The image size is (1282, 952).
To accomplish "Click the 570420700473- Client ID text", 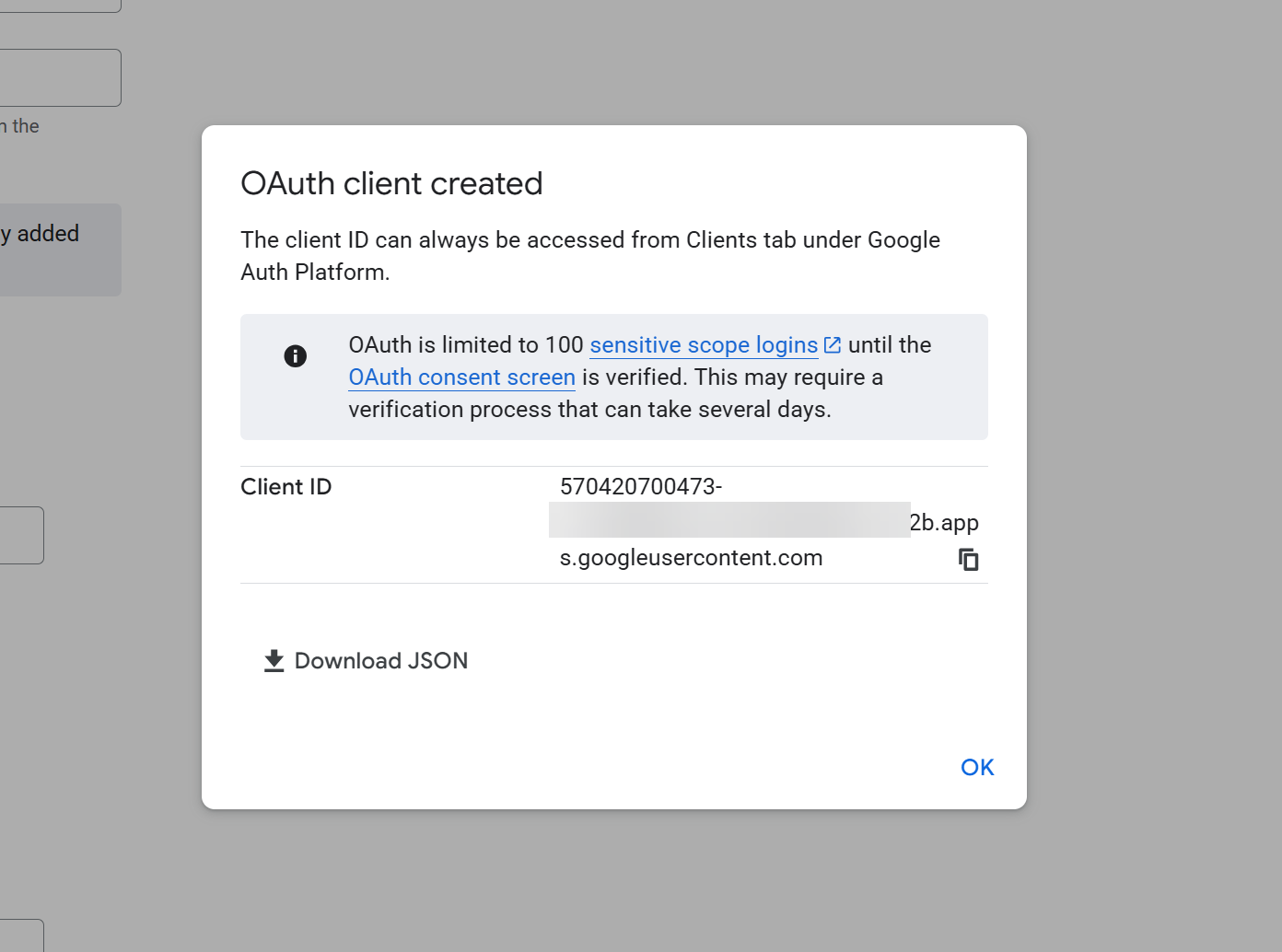I will coord(641,486).
